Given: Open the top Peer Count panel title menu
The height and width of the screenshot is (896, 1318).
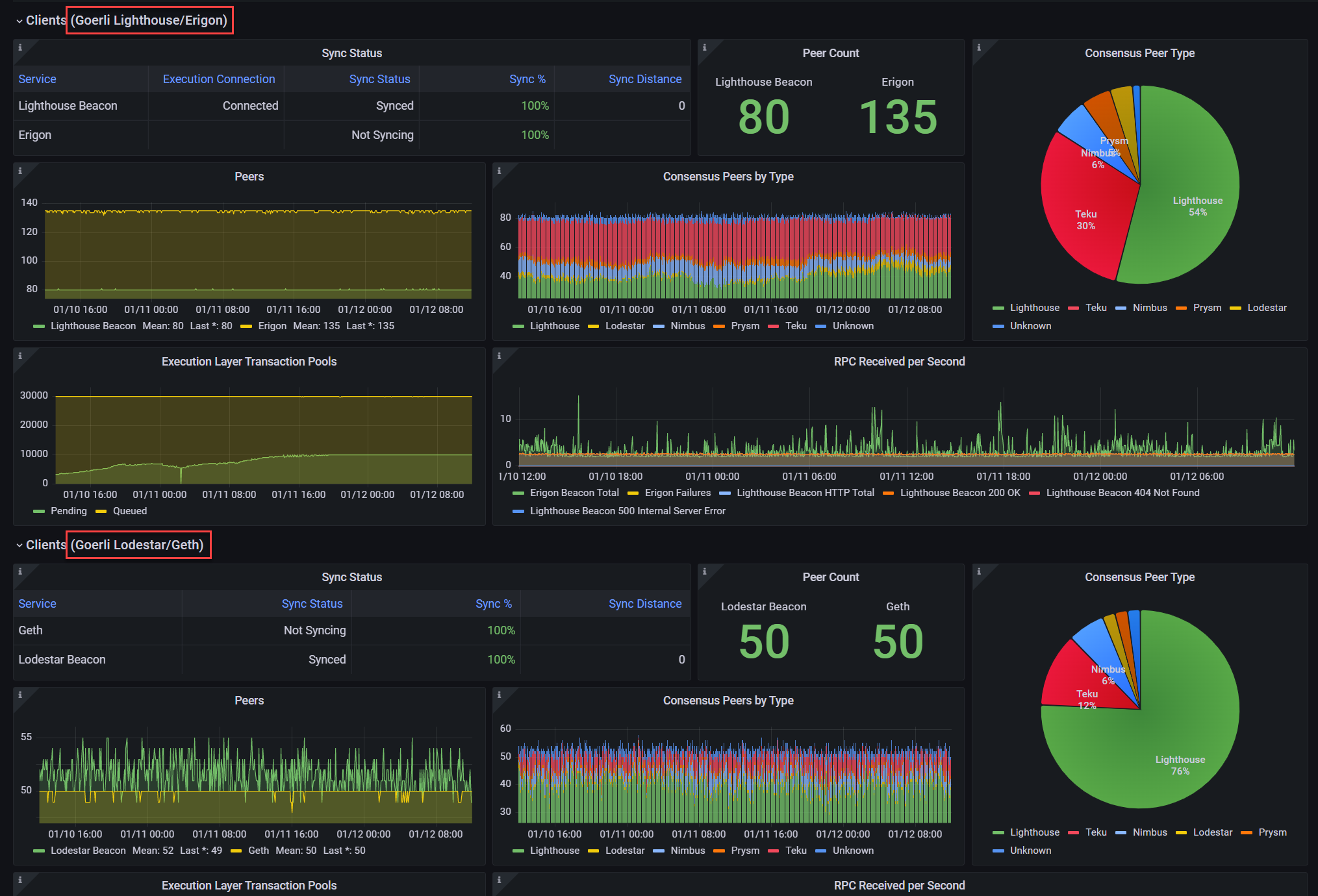Looking at the screenshot, I should pyautogui.click(x=830, y=53).
